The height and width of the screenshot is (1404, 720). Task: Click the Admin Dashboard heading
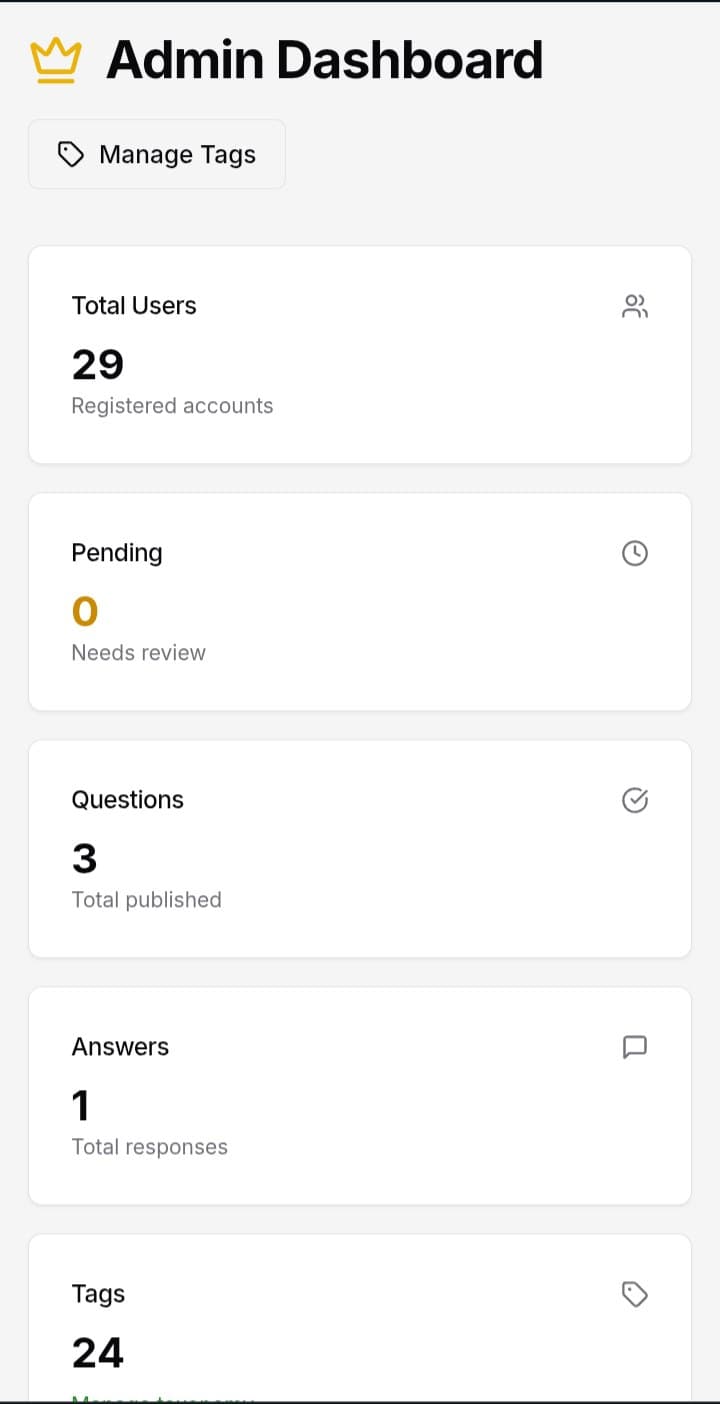click(324, 60)
